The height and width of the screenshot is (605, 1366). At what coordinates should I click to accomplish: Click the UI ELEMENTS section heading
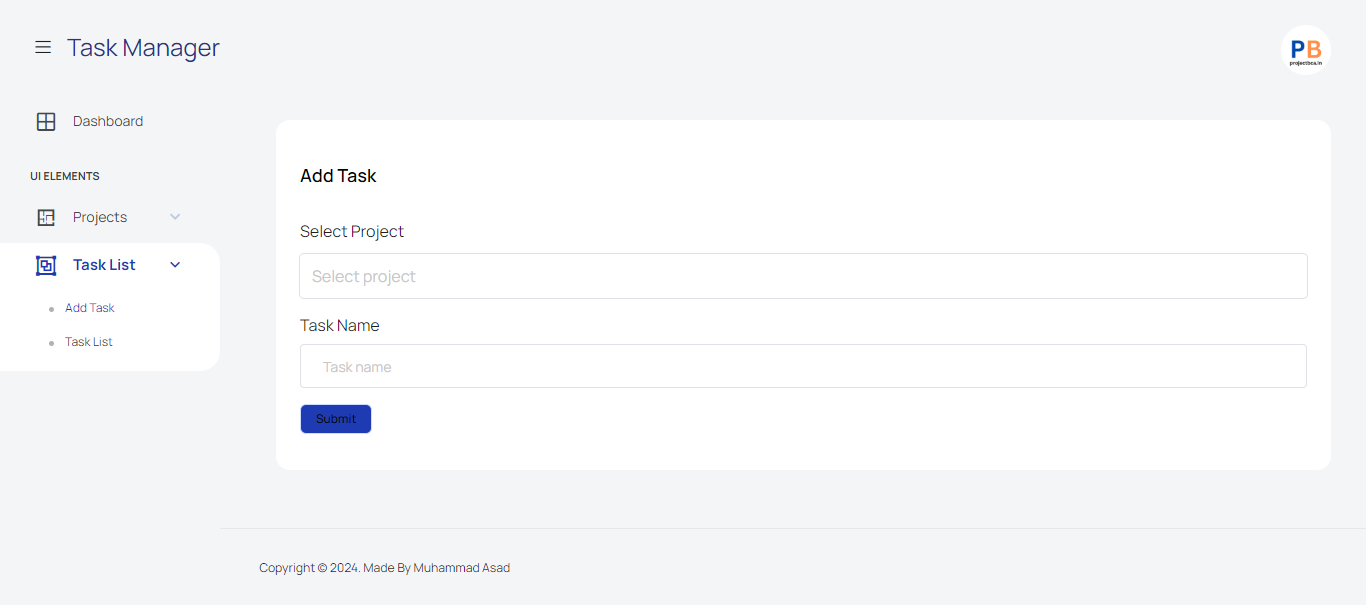(65, 176)
